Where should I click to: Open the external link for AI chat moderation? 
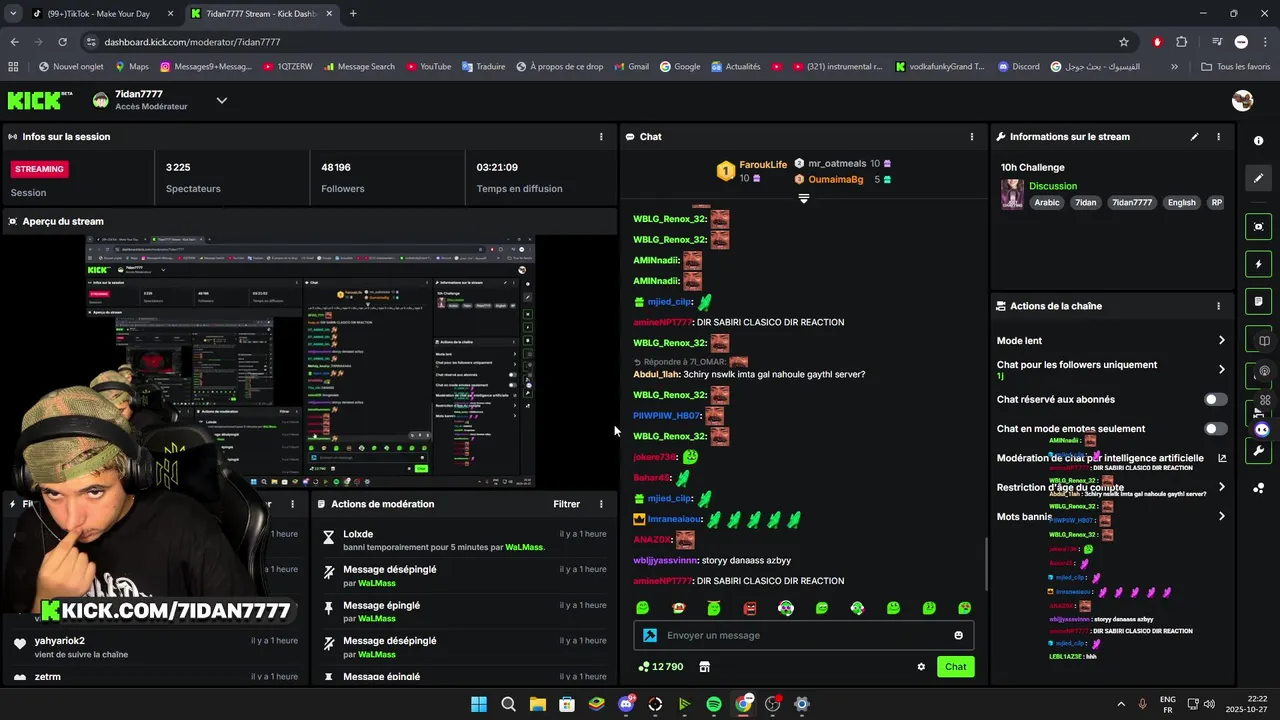tap(1222, 458)
